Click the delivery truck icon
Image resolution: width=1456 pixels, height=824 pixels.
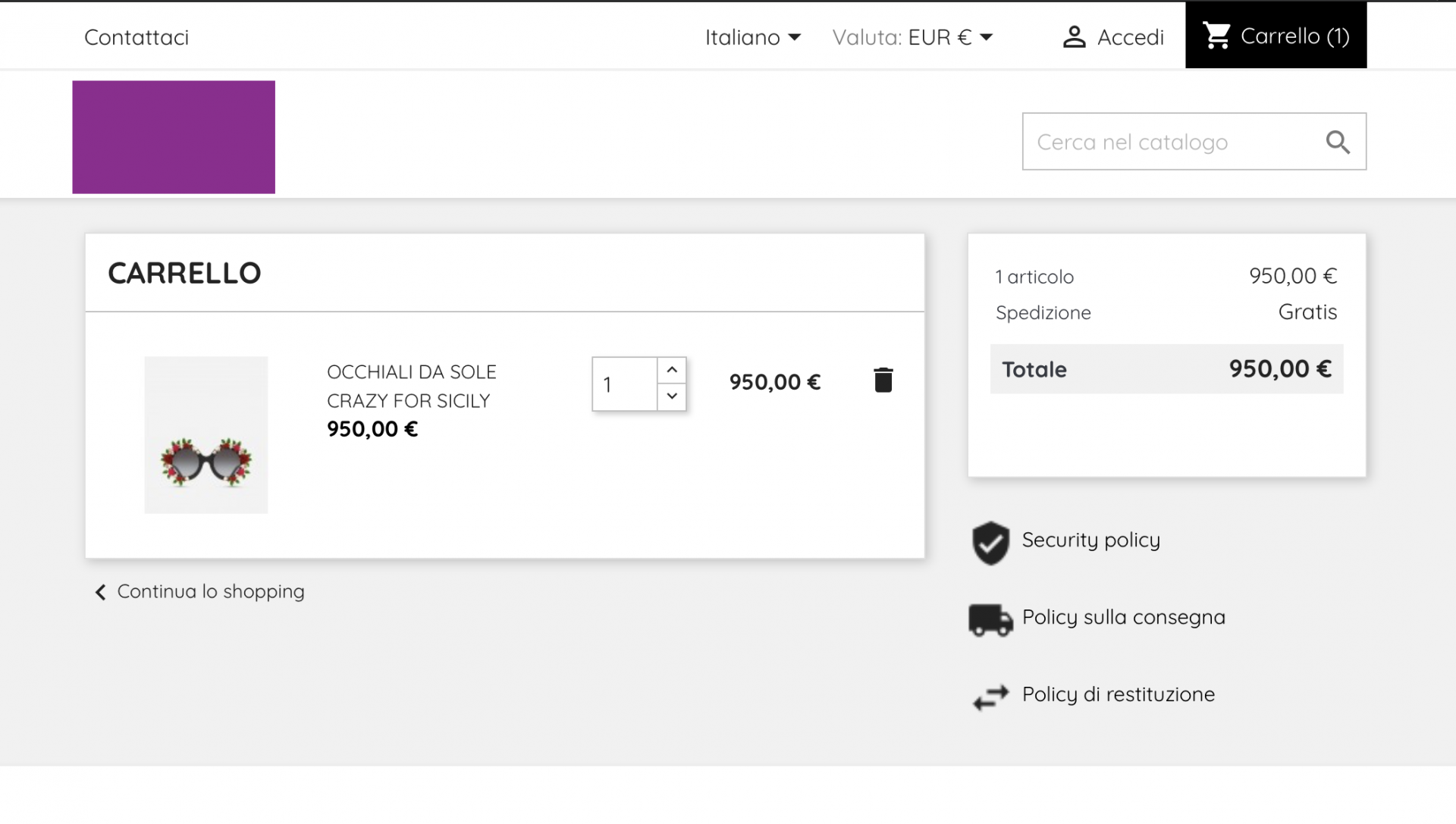coord(990,619)
